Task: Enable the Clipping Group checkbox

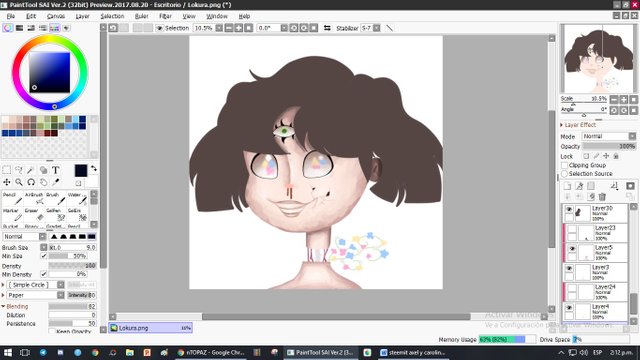Action: pyautogui.click(x=564, y=165)
